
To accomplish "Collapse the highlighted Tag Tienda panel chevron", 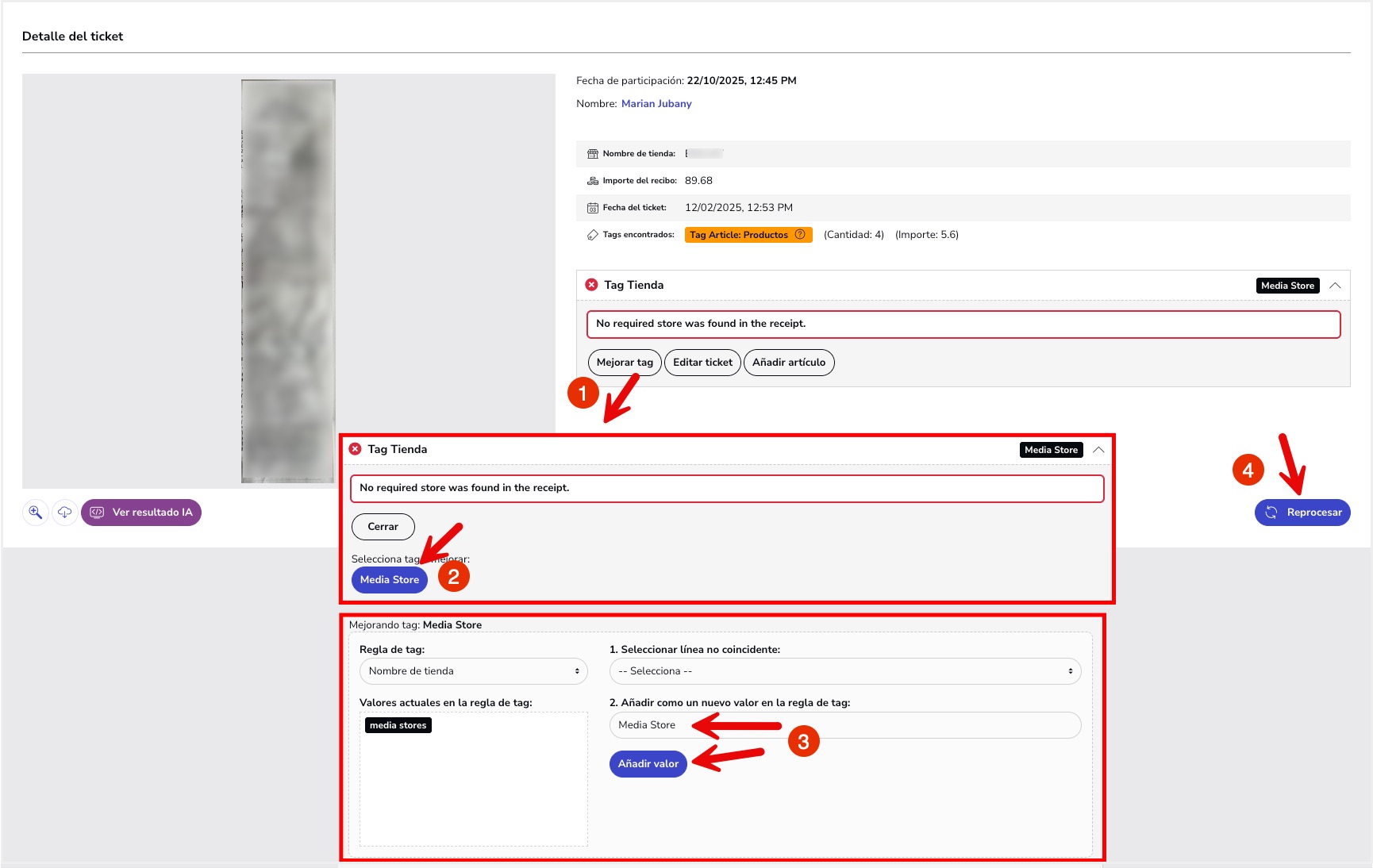I will (1098, 450).
